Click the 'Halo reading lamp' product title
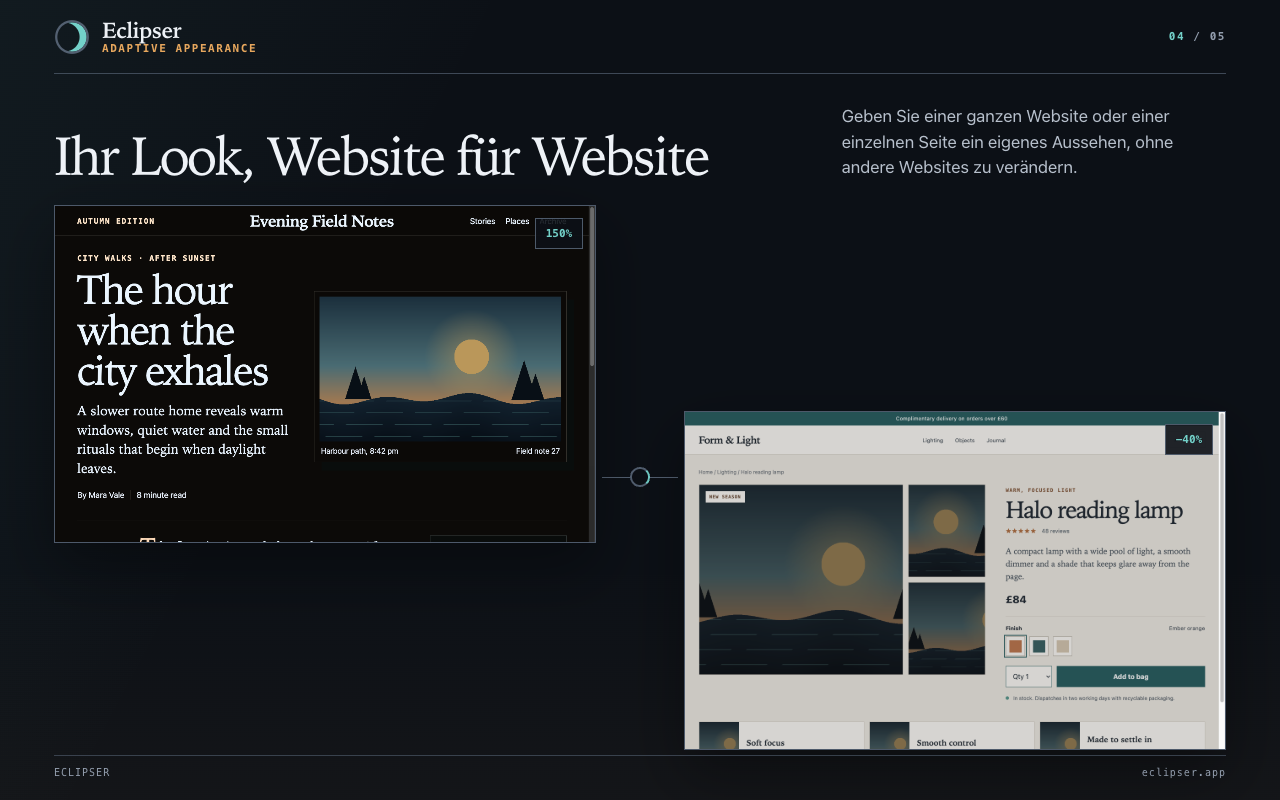1280x800 pixels. tap(1094, 510)
